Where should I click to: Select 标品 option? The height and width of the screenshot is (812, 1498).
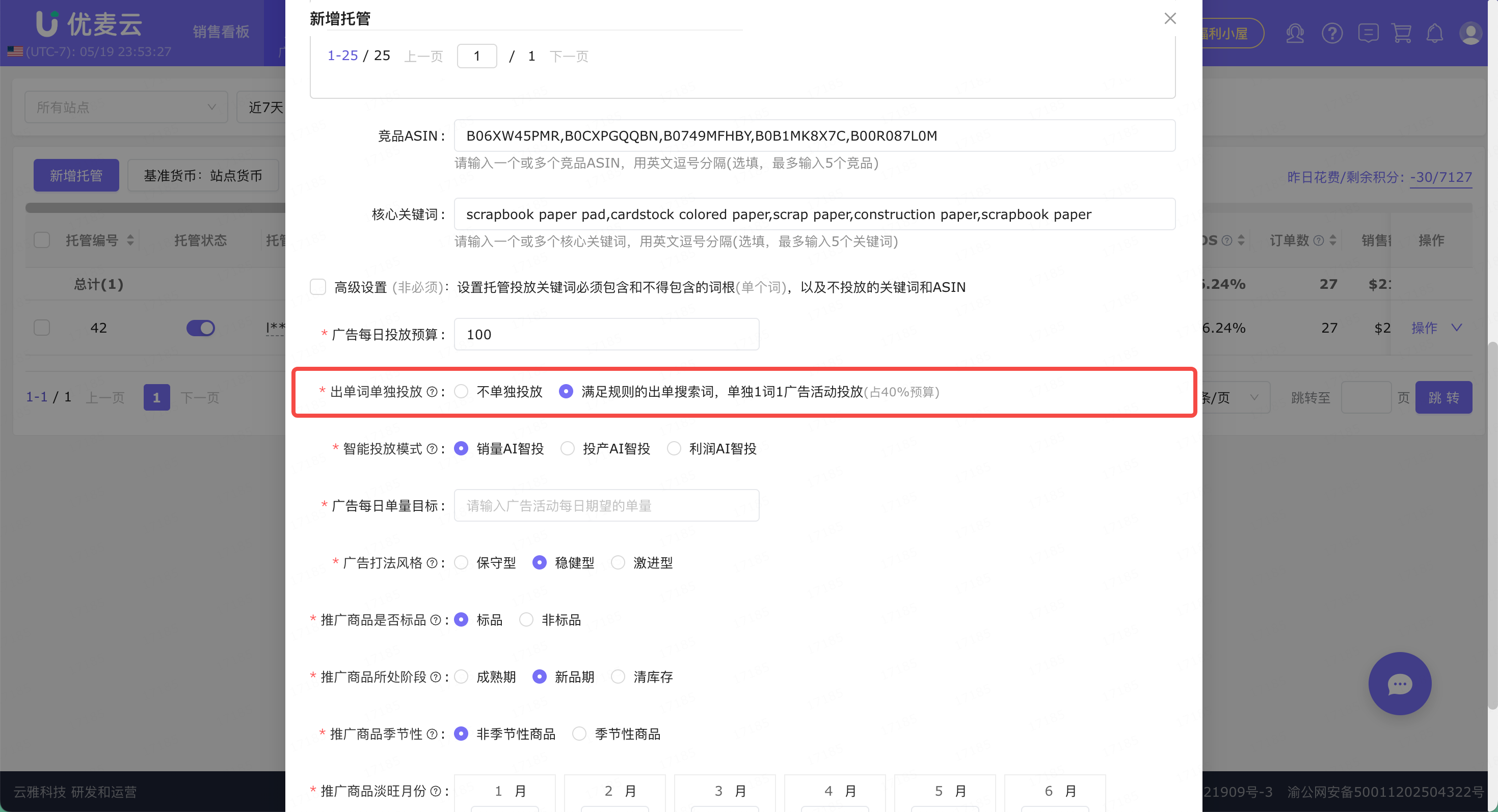(x=461, y=620)
